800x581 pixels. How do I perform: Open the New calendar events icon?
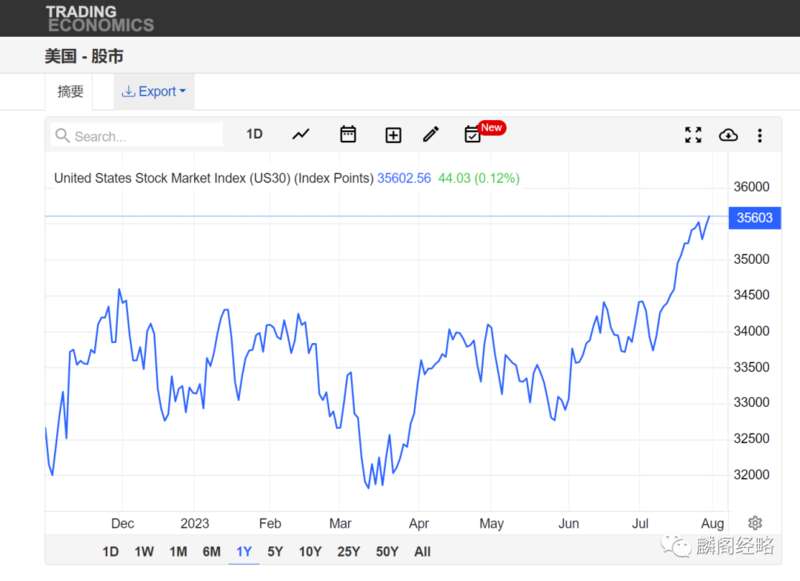tap(472, 135)
